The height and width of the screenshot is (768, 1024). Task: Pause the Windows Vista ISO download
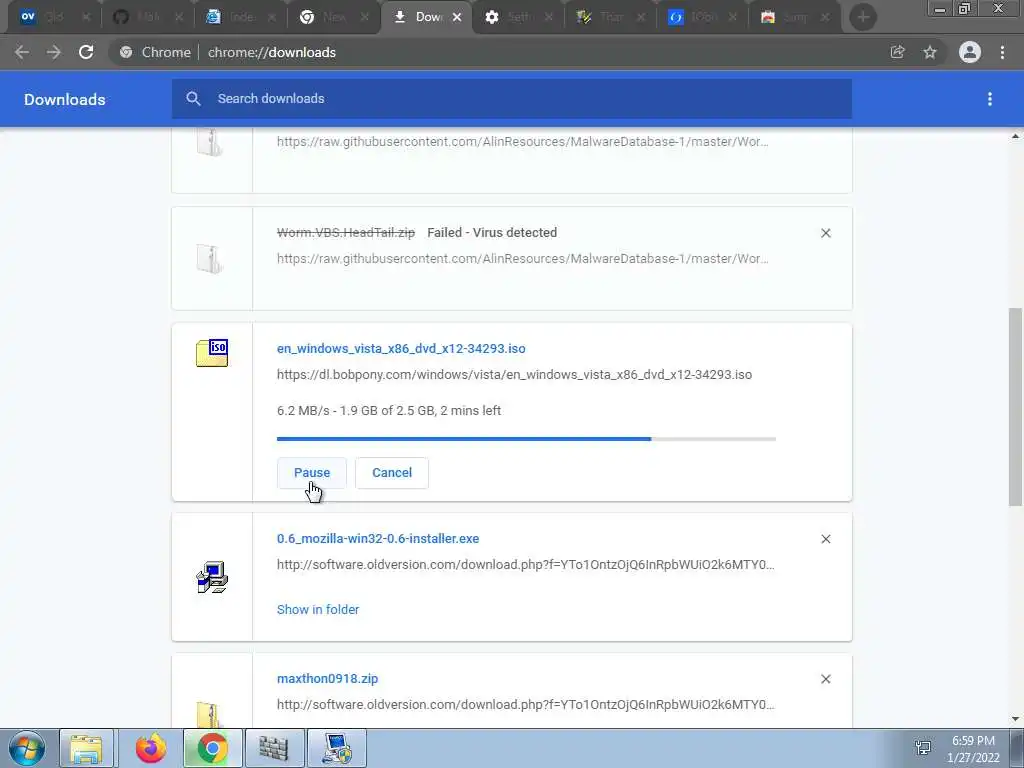coord(312,473)
